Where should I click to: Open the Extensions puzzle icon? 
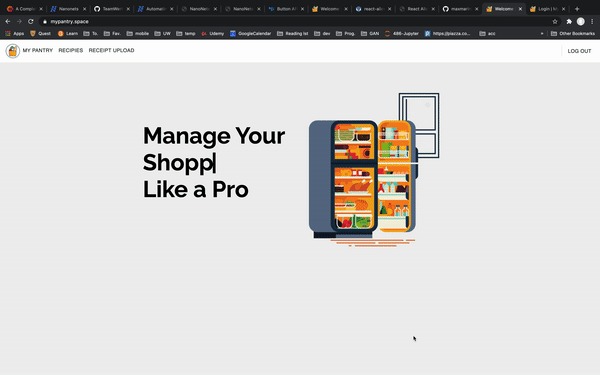tap(569, 22)
